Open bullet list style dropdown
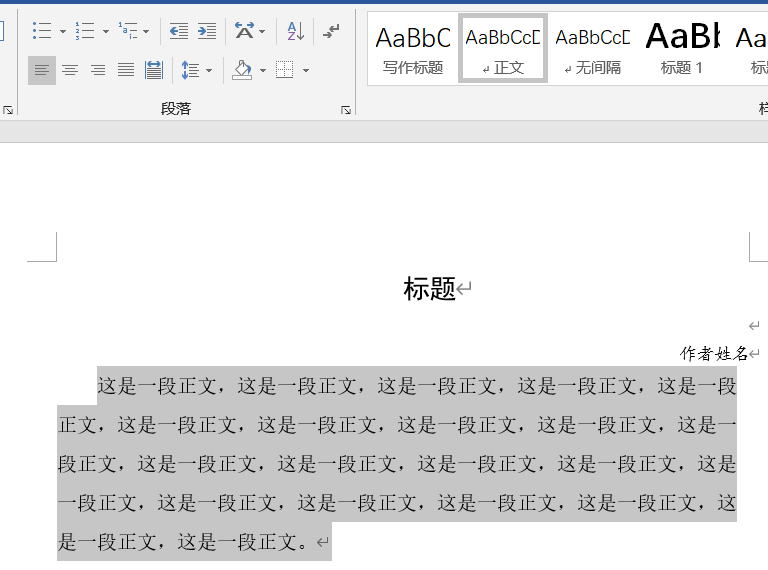This screenshot has width=768, height=570. pyautogui.click(x=63, y=31)
